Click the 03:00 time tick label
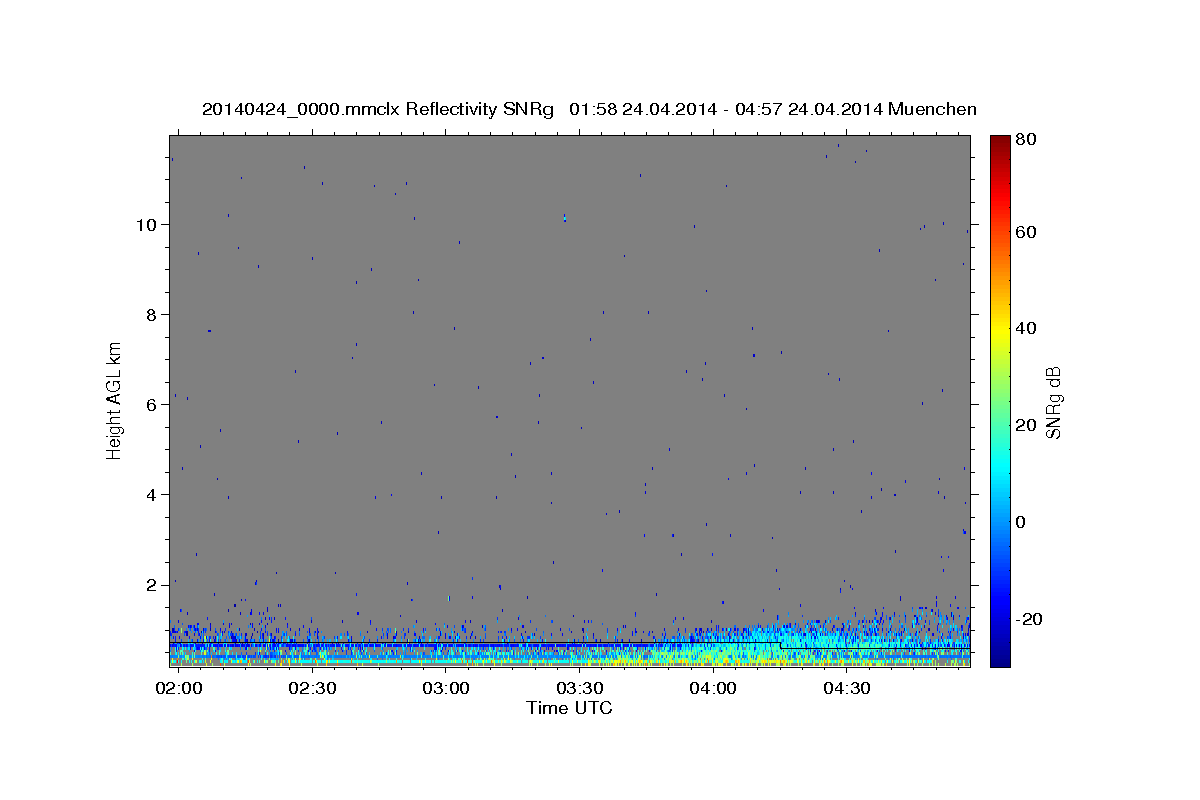1200x800 pixels. pyautogui.click(x=446, y=688)
